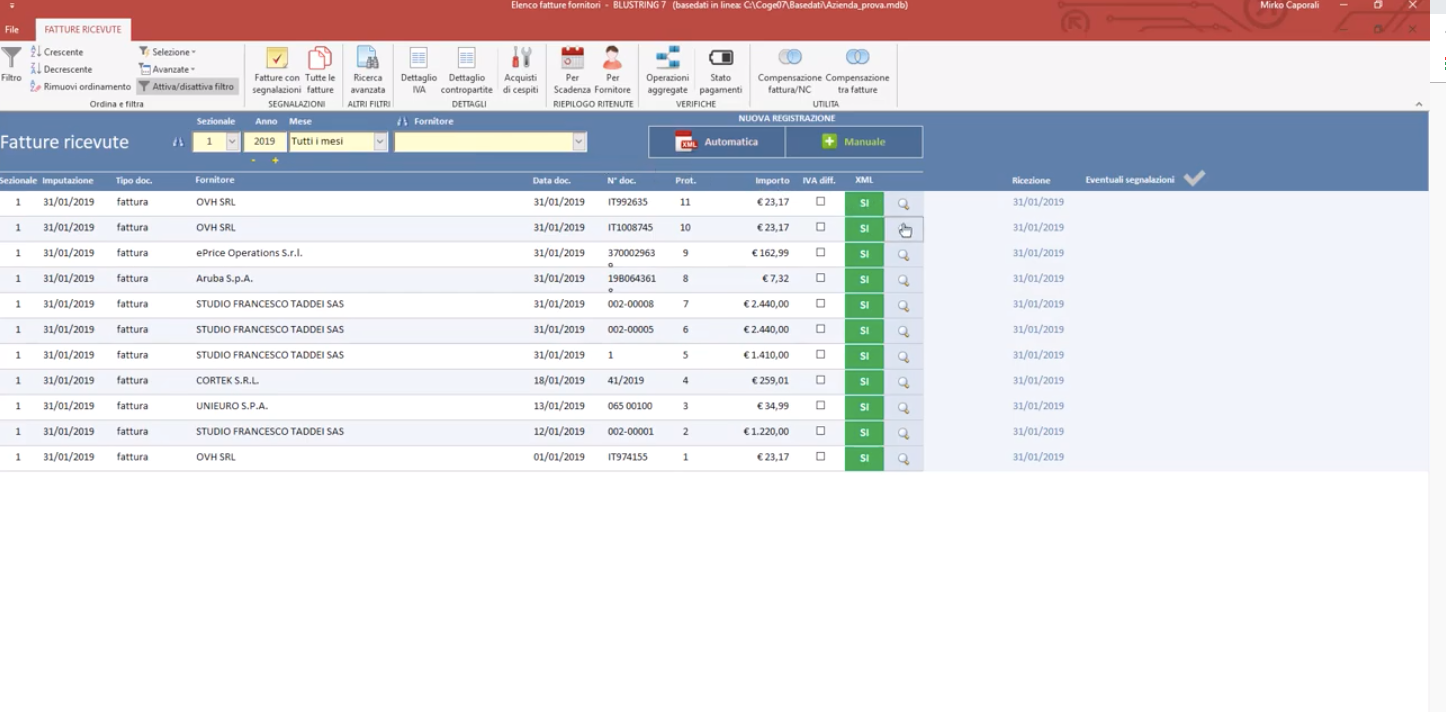1446x712 pixels.
Task: Open the Selezione dropdown
Action: [x=167, y=52]
